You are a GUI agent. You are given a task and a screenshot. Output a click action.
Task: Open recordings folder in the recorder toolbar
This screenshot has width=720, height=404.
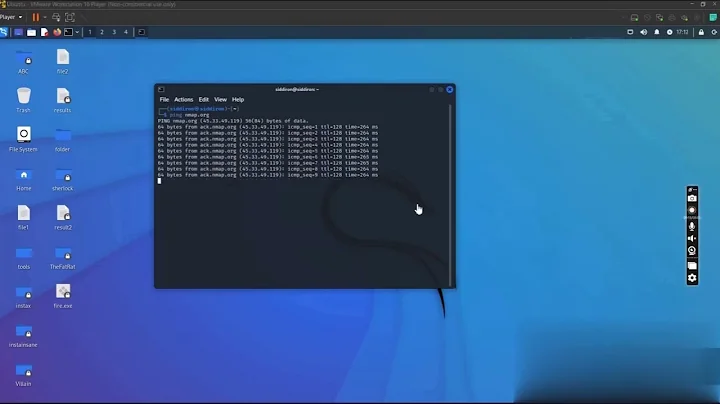pyautogui.click(x=692, y=266)
